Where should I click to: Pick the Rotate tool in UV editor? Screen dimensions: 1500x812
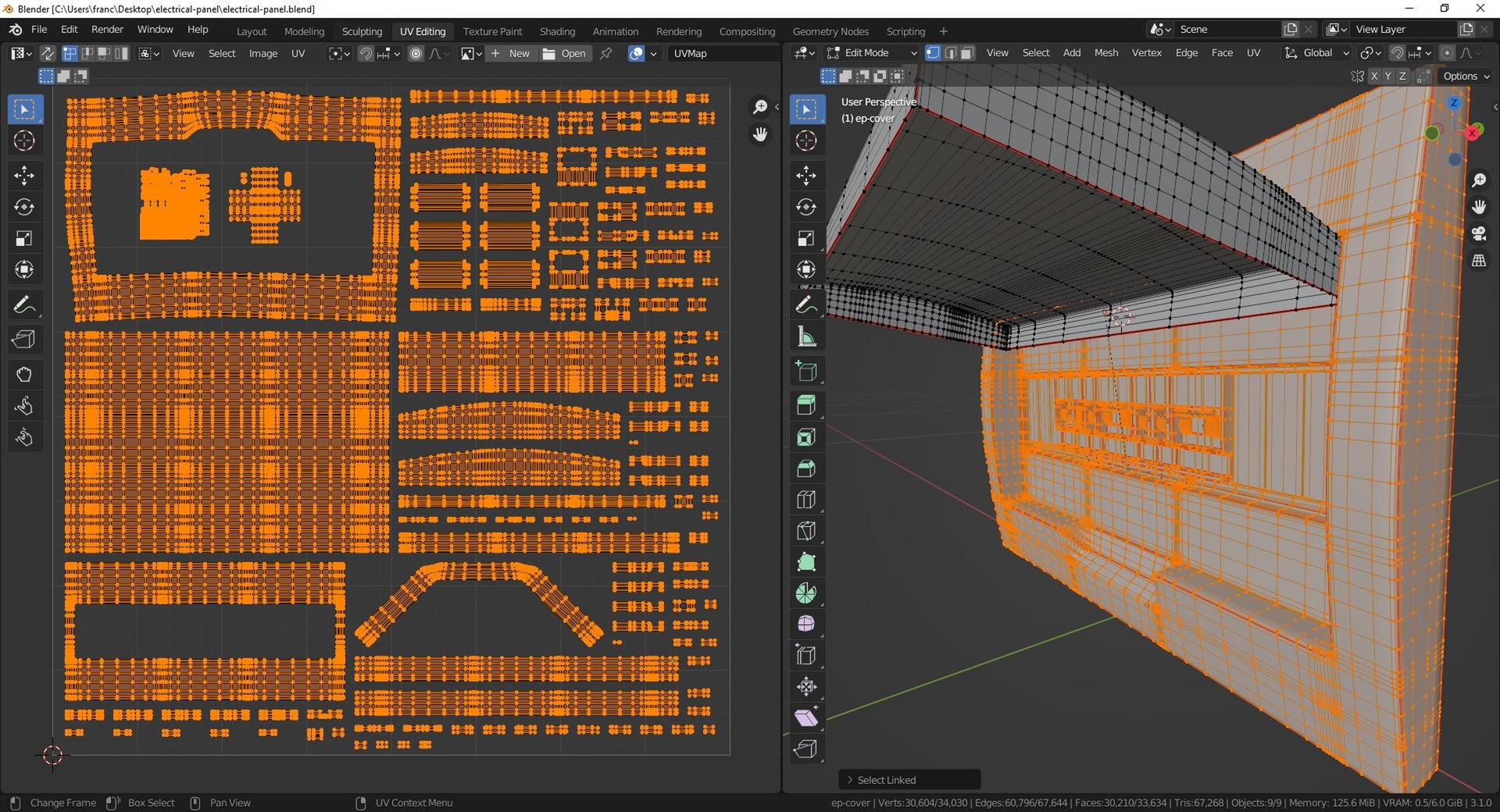pyautogui.click(x=24, y=207)
